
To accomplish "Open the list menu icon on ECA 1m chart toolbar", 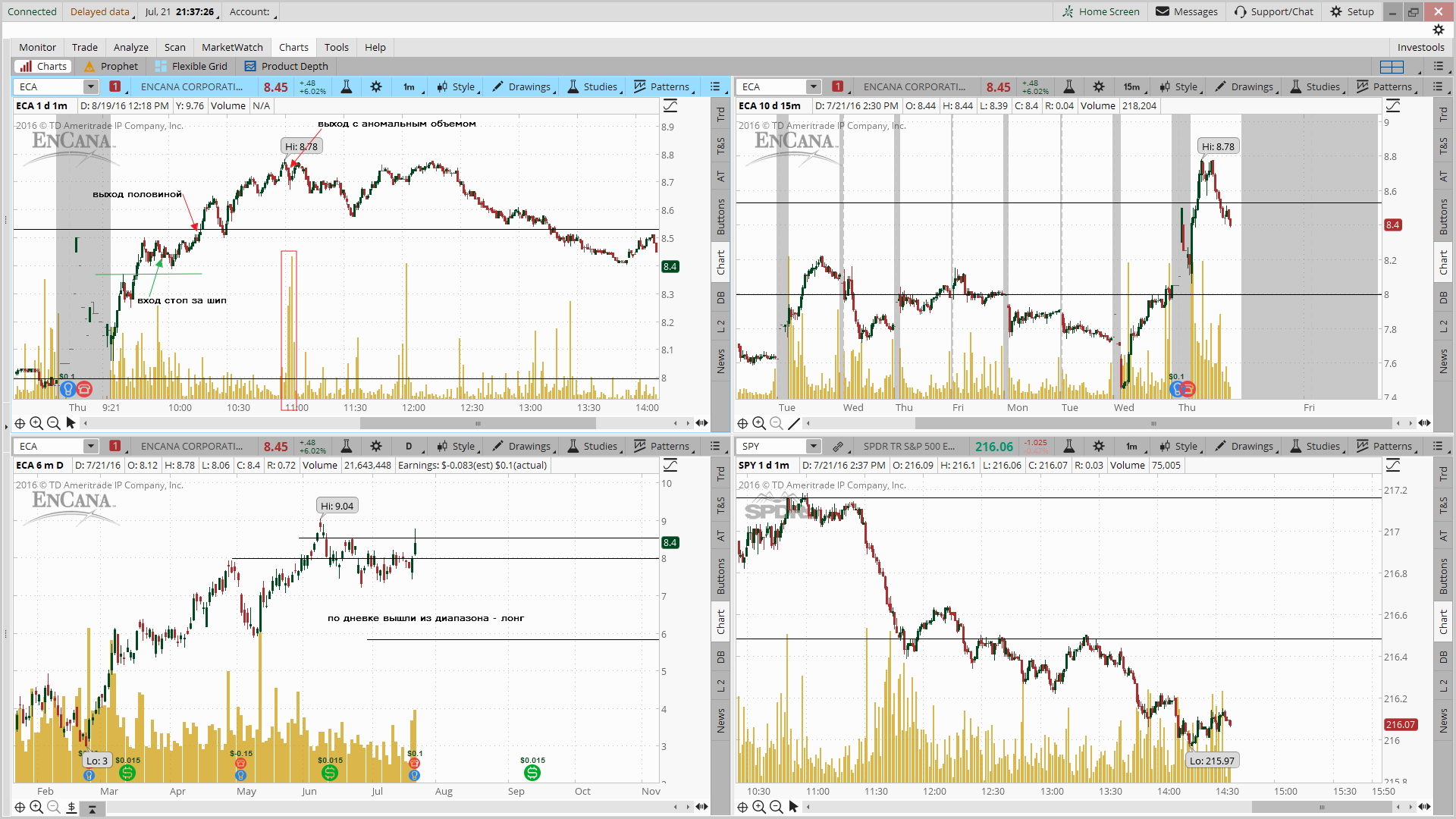I will (715, 86).
